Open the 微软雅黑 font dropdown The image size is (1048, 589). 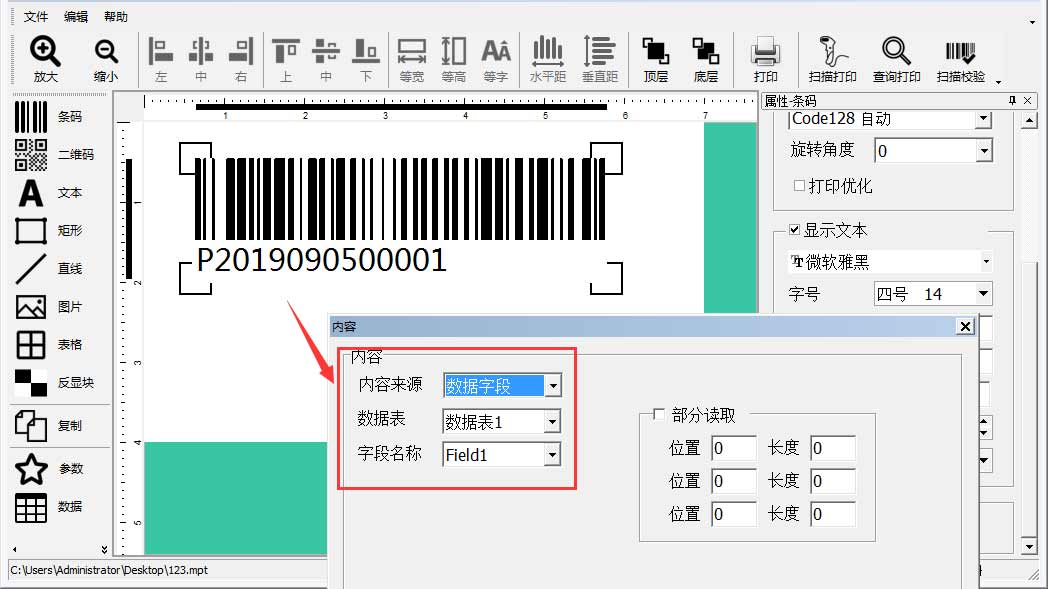pyautogui.click(x=986, y=262)
